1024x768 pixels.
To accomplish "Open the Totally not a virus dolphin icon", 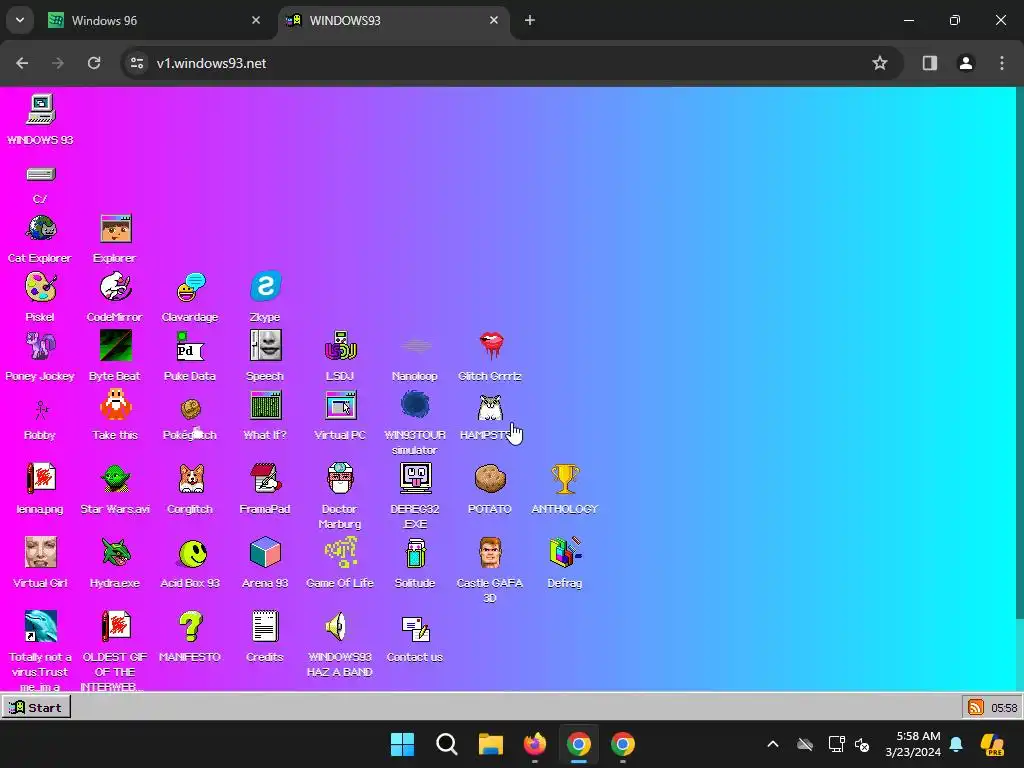I will click(x=40, y=626).
